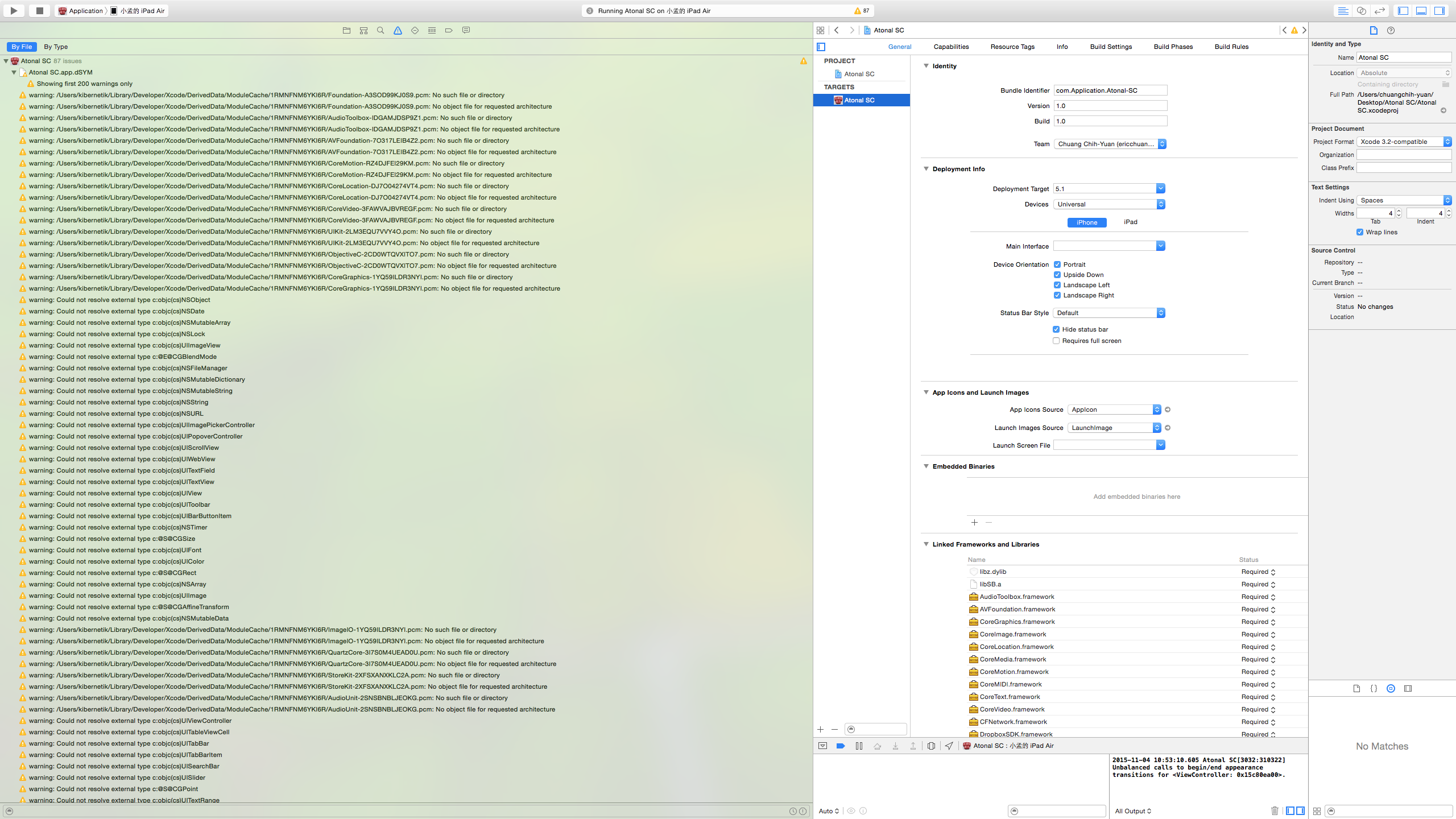The width and height of the screenshot is (1456, 819).
Task: Switch to the Resource Tags tab
Action: (1012, 47)
